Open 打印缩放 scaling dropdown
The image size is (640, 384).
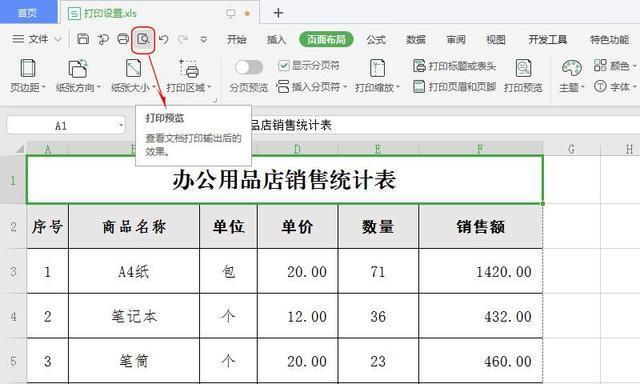377,75
